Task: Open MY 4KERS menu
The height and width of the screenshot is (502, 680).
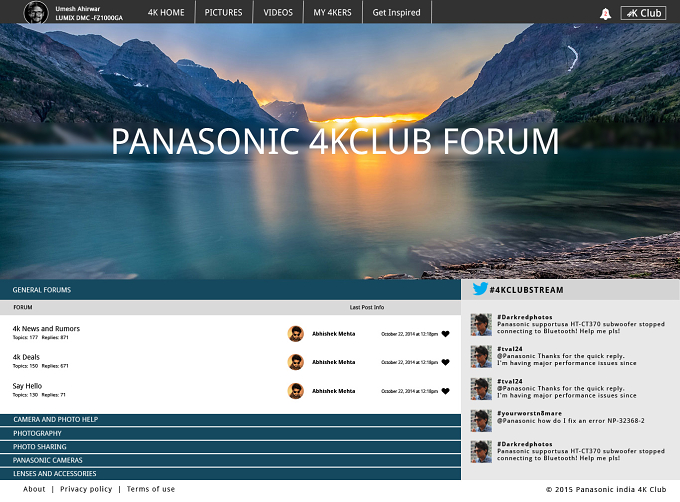Action: click(333, 13)
